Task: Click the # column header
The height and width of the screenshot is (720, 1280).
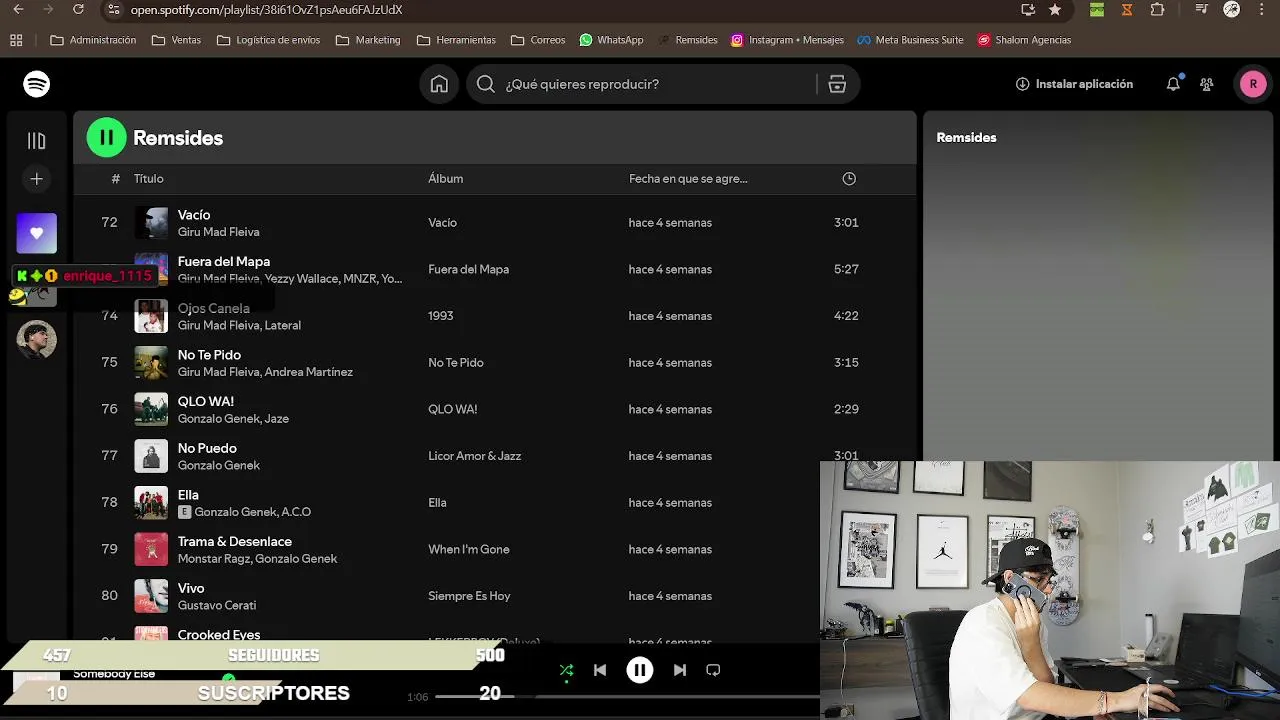Action: (115, 179)
